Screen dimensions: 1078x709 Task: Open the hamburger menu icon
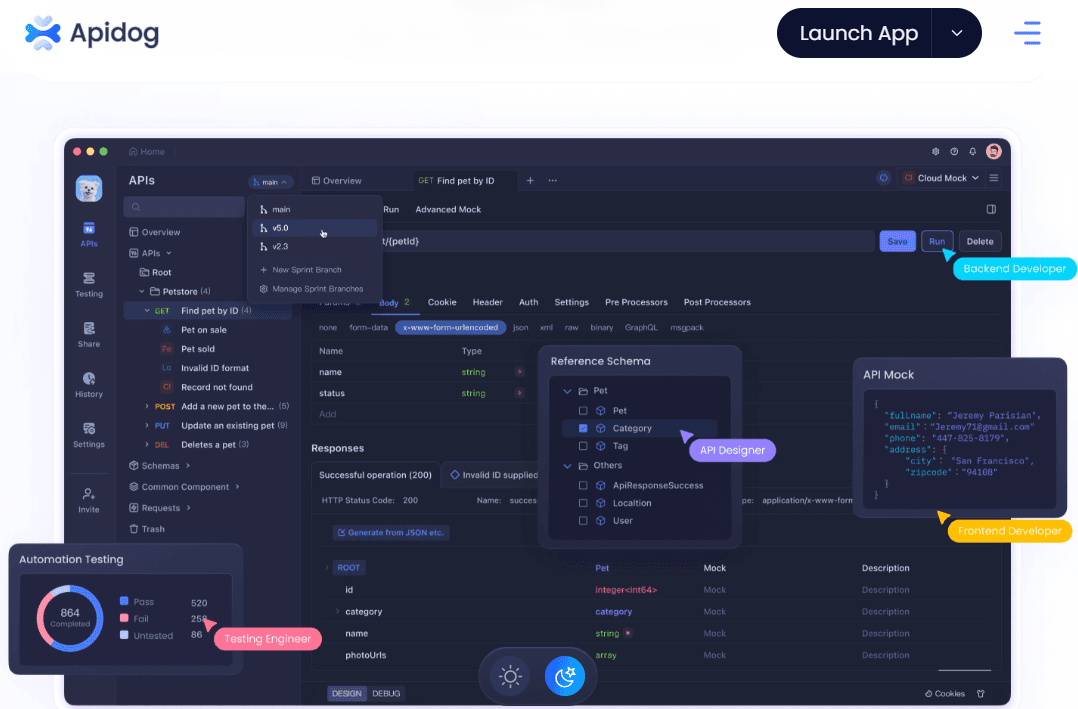[1027, 33]
